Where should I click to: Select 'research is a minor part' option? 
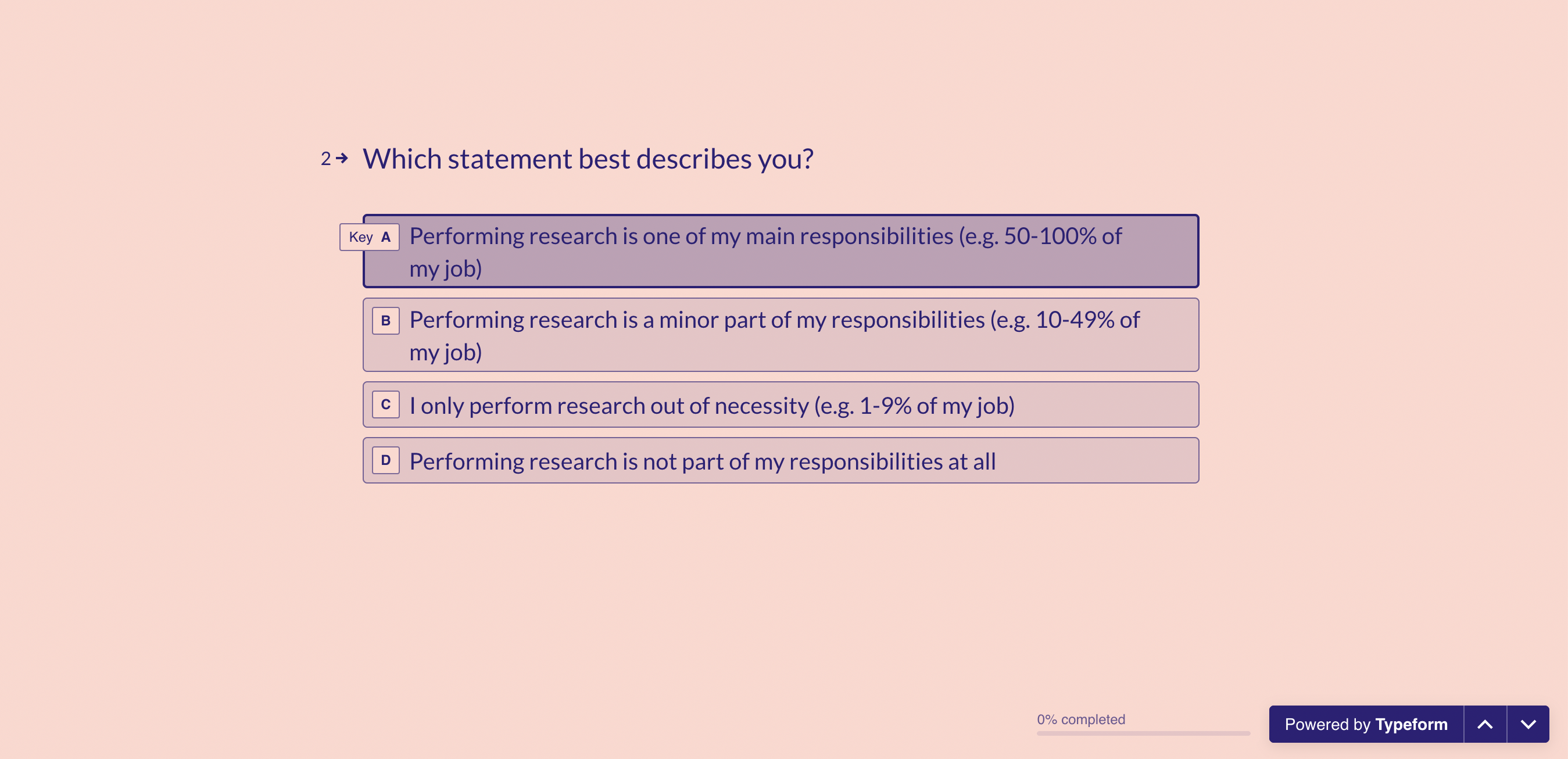click(x=781, y=335)
